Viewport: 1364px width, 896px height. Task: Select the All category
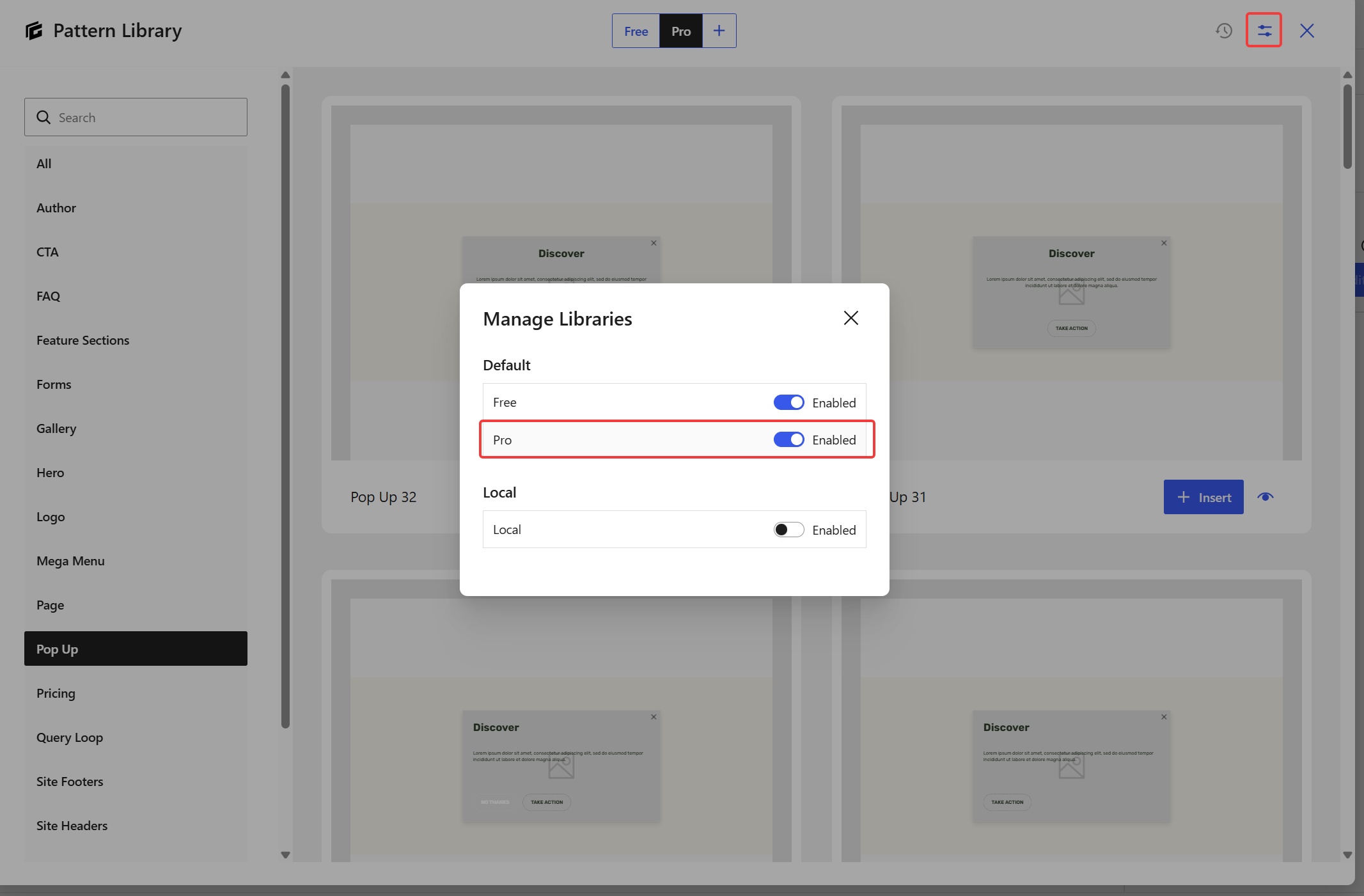coord(136,164)
